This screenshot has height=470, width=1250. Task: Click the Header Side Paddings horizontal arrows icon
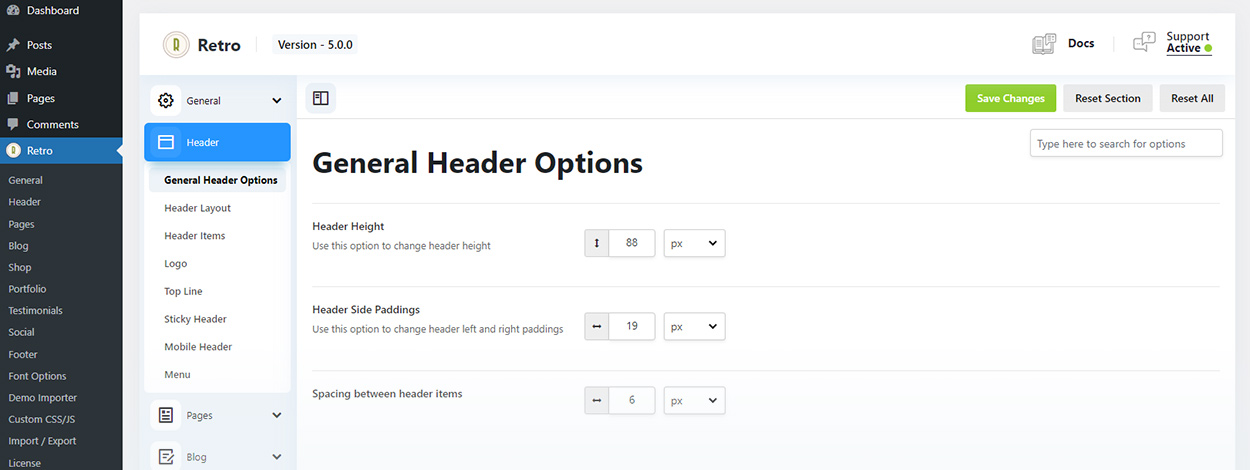point(597,327)
